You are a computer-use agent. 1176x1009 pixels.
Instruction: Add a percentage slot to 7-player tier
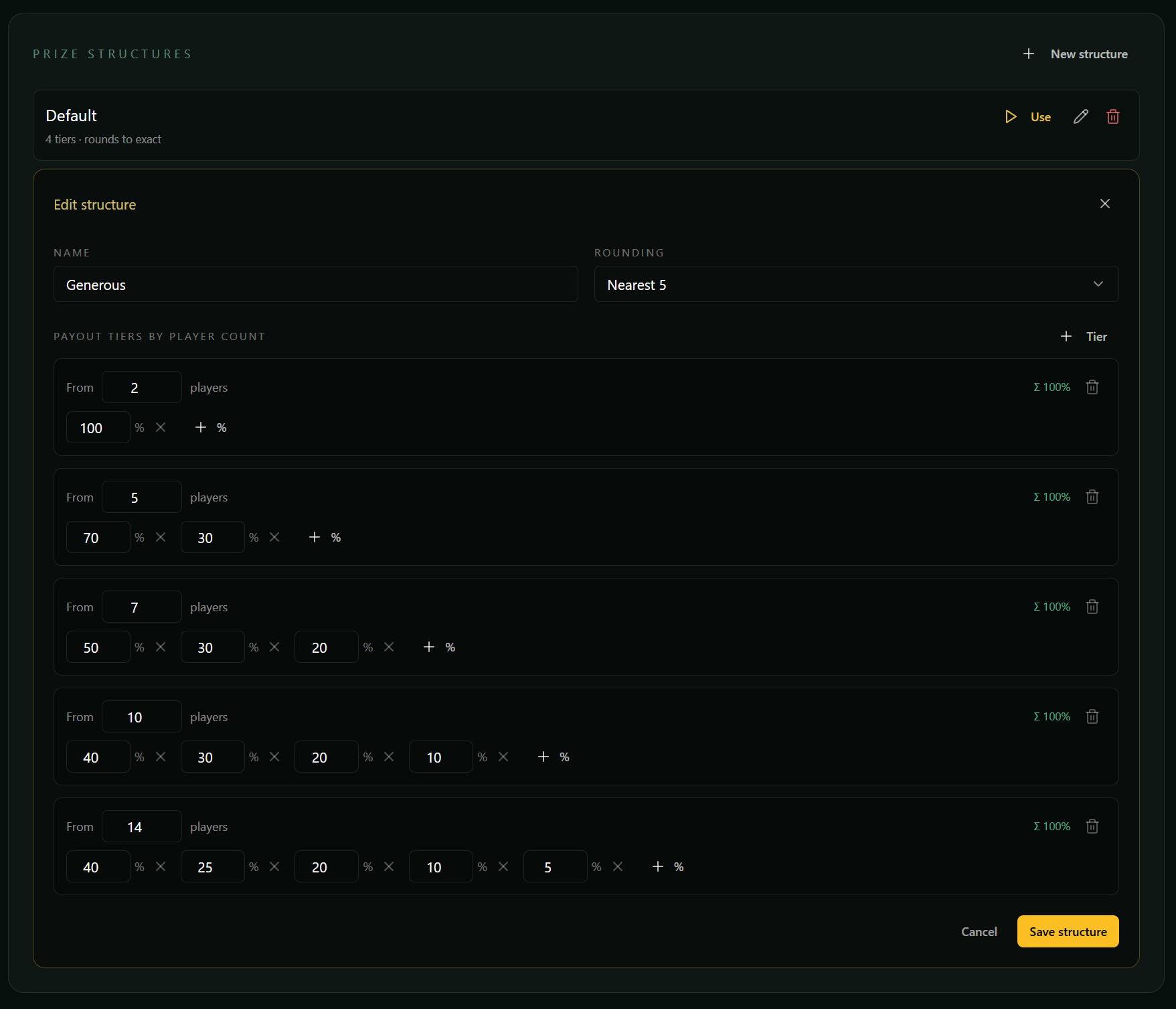pos(439,647)
